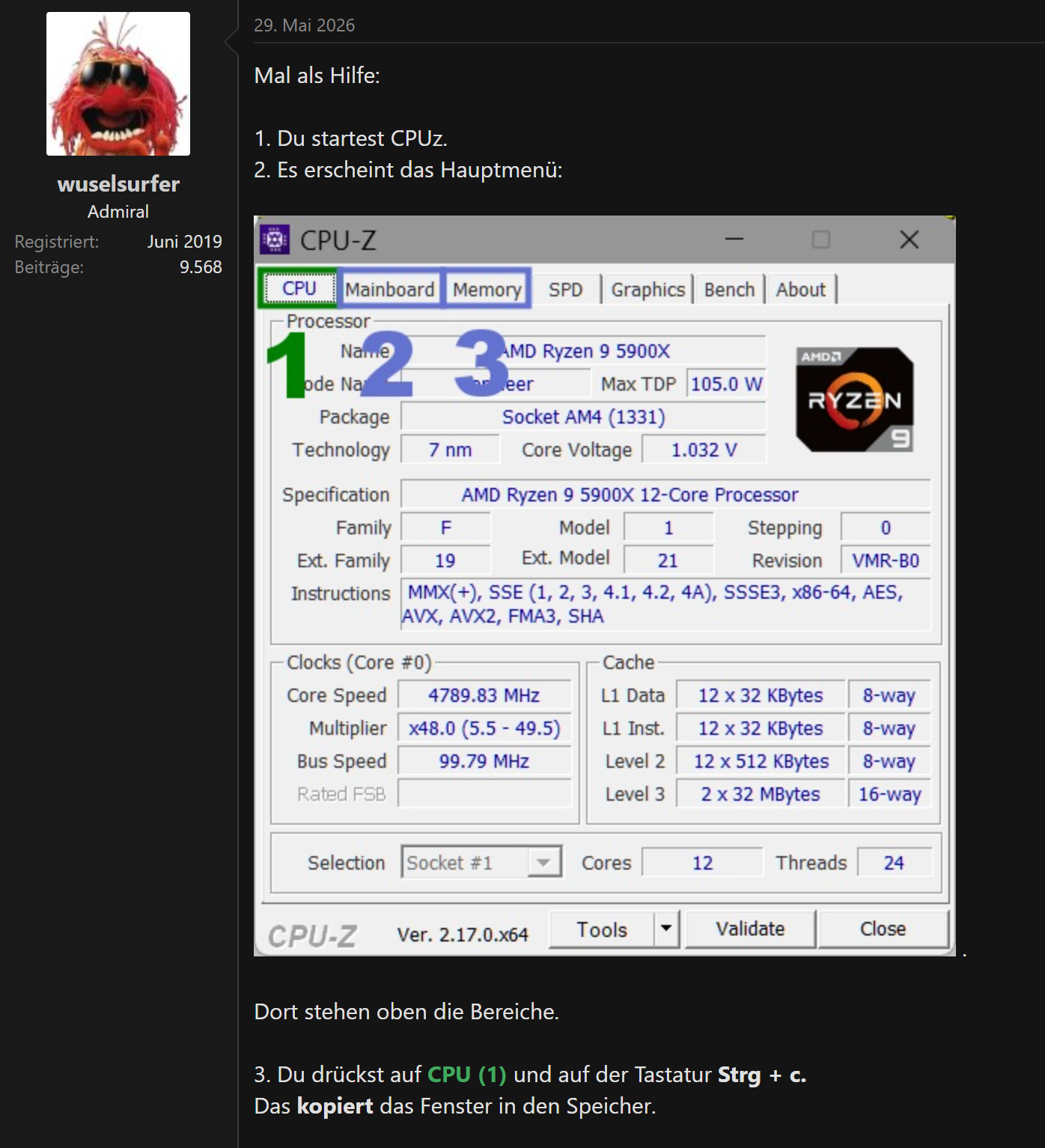Click the L1 Inst. size 12 x 32 KBytes
Image resolution: width=1045 pixels, height=1148 pixels.
click(761, 728)
